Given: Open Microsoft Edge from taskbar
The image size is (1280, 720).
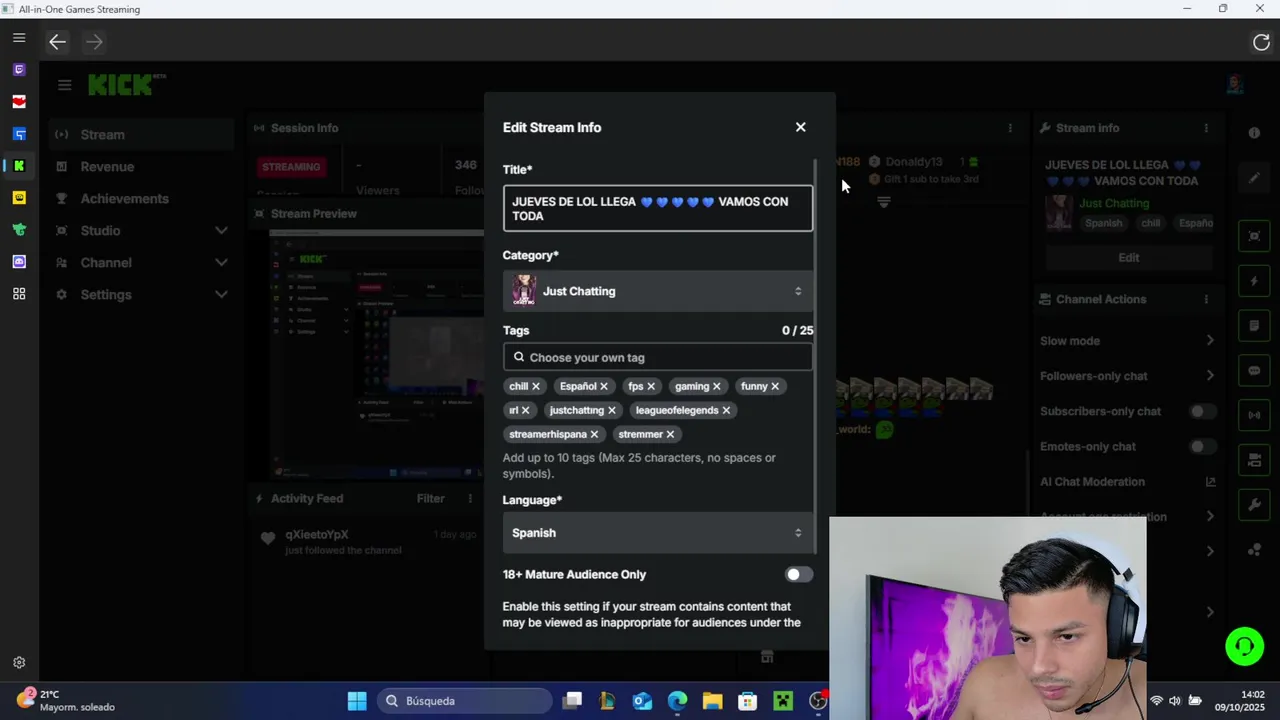Looking at the screenshot, I should click(678, 701).
